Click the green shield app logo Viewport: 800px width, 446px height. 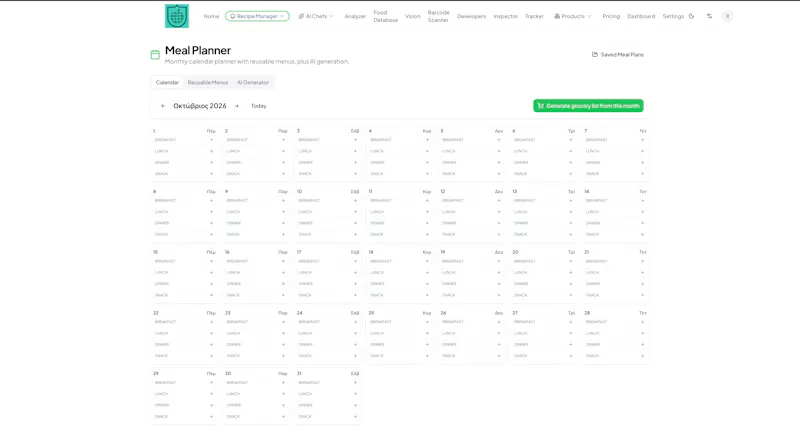click(177, 16)
